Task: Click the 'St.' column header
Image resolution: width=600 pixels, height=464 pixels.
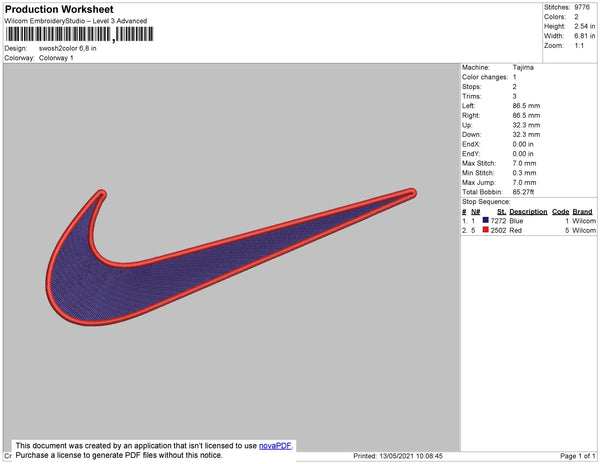Action: coord(502,212)
